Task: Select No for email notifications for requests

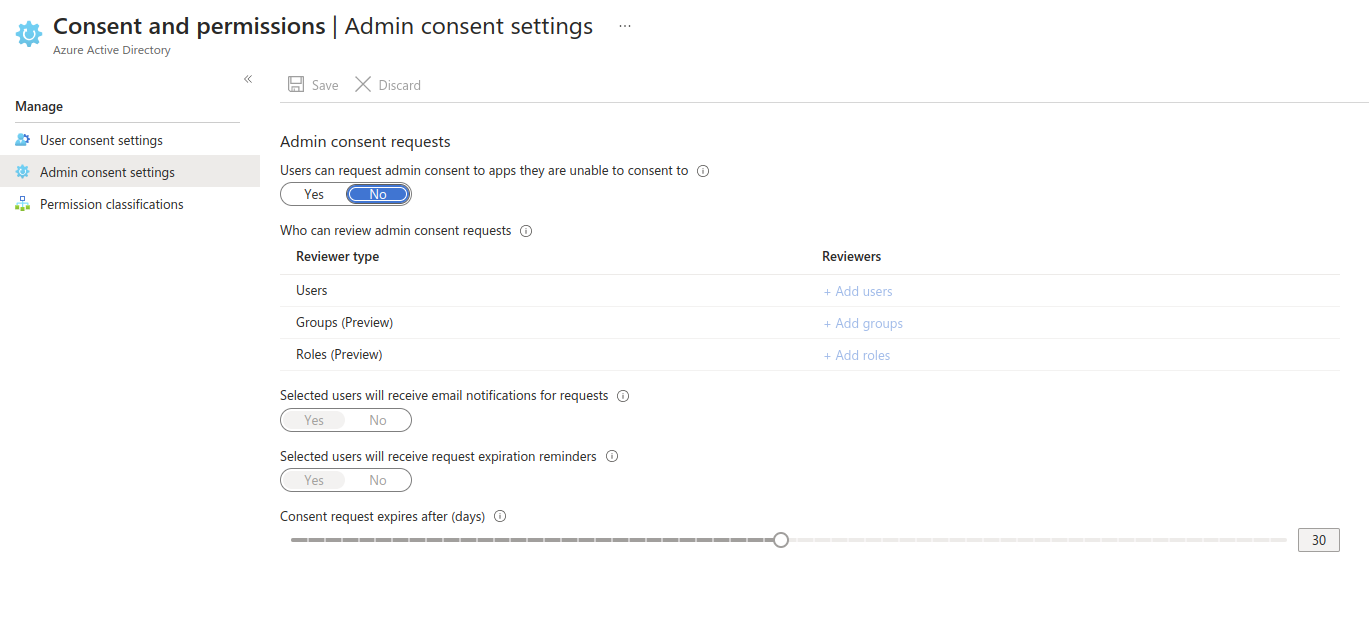Action: coord(378,421)
